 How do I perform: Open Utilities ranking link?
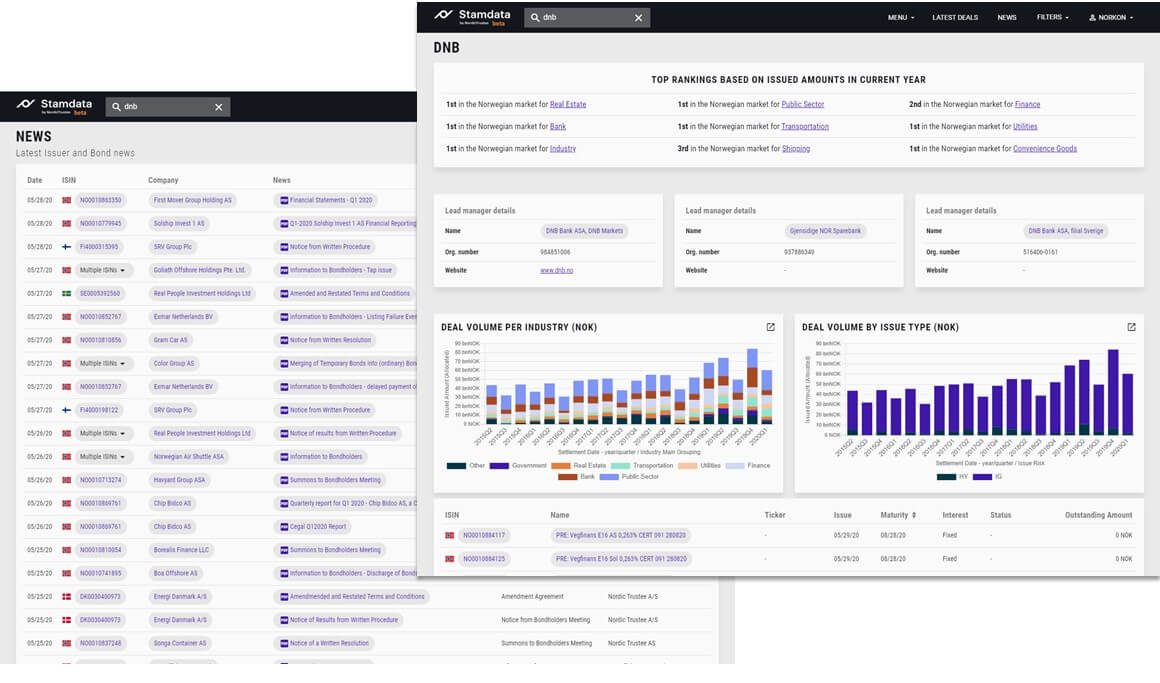pos(1025,127)
